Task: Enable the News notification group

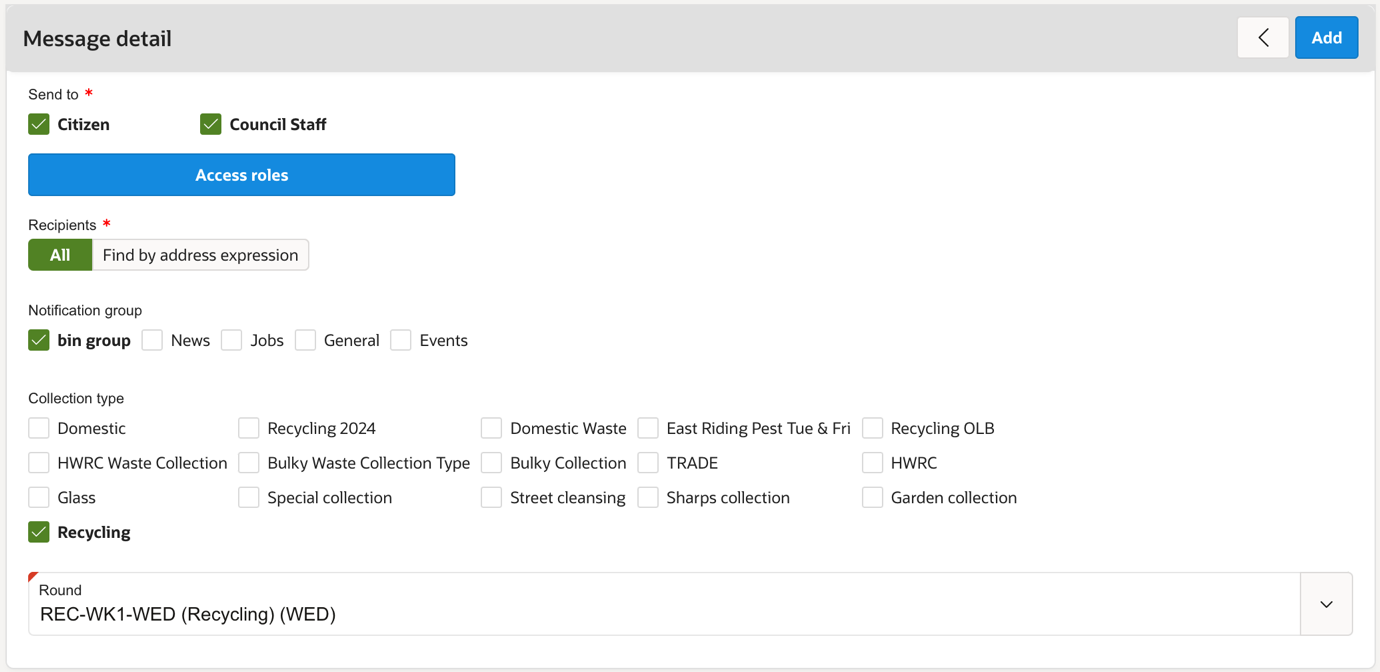Action: pos(152,340)
